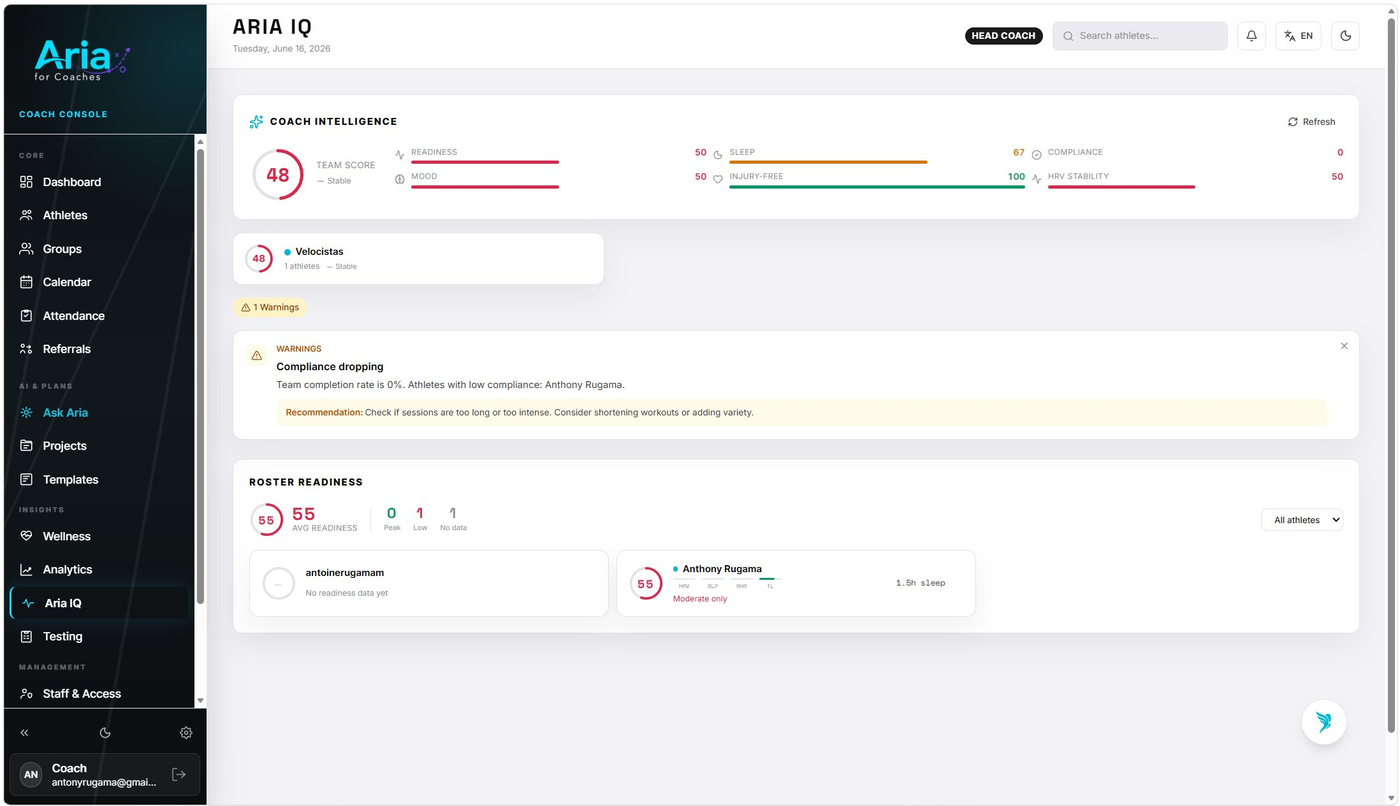Image resolution: width=1400 pixels, height=806 pixels.
Task: Toggle dark mode from sidebar moon icon
Action: click(x=105, y=733)
